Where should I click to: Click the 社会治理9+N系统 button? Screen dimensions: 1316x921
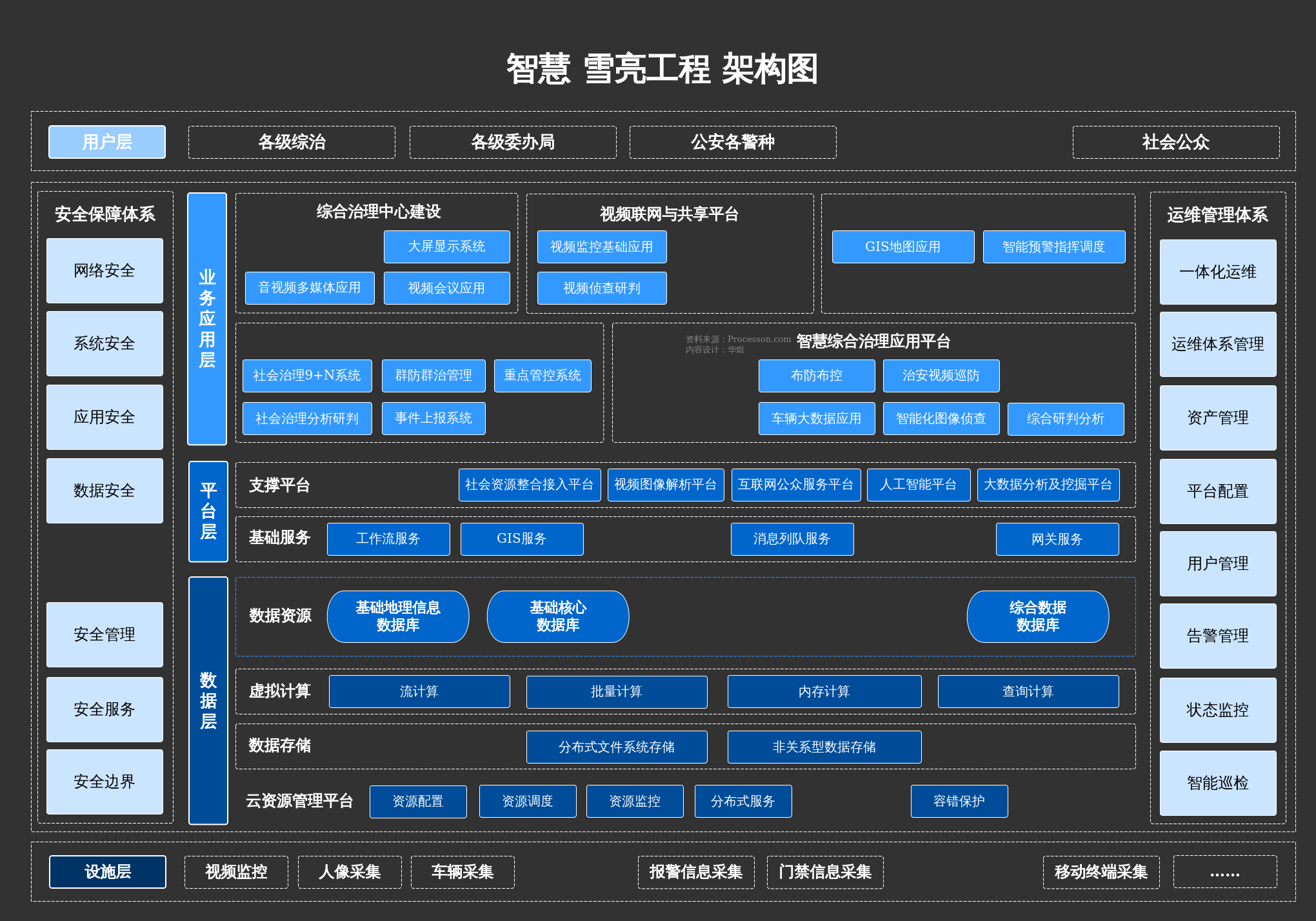click(306, 376)
